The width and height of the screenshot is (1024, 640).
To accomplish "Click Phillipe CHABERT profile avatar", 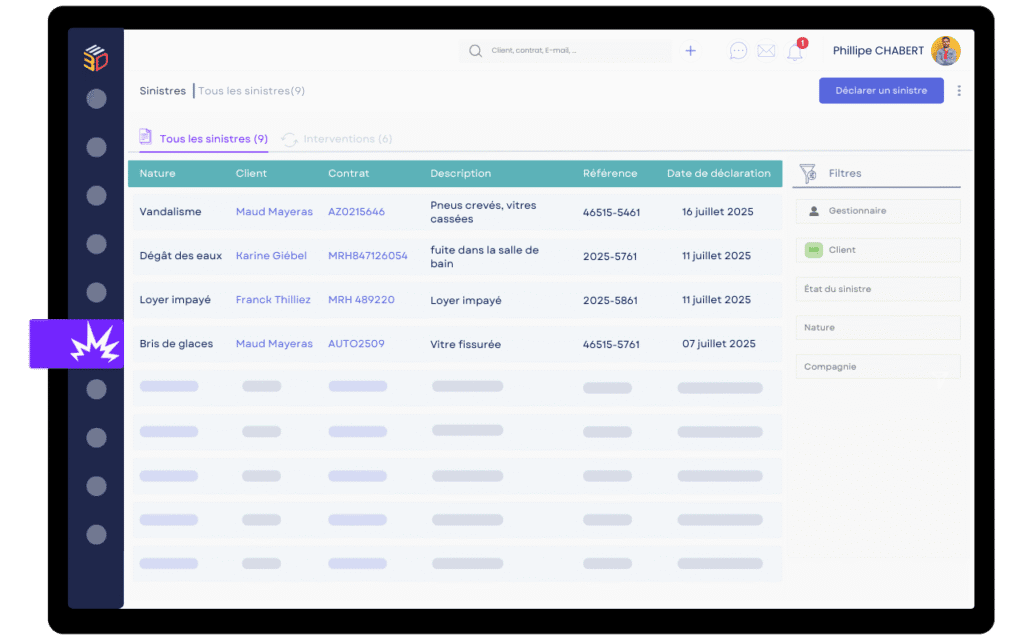I will [x=945, y=51].
